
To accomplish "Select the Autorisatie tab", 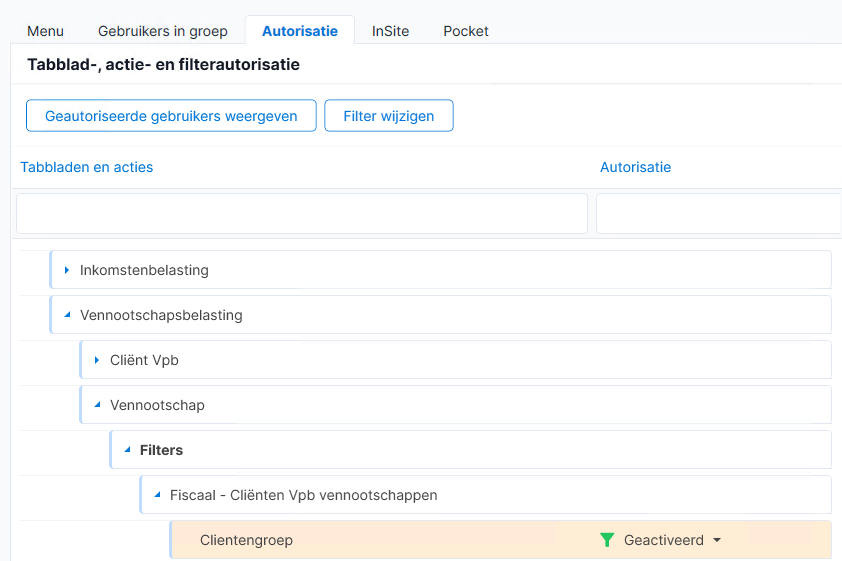I will 300,31.
